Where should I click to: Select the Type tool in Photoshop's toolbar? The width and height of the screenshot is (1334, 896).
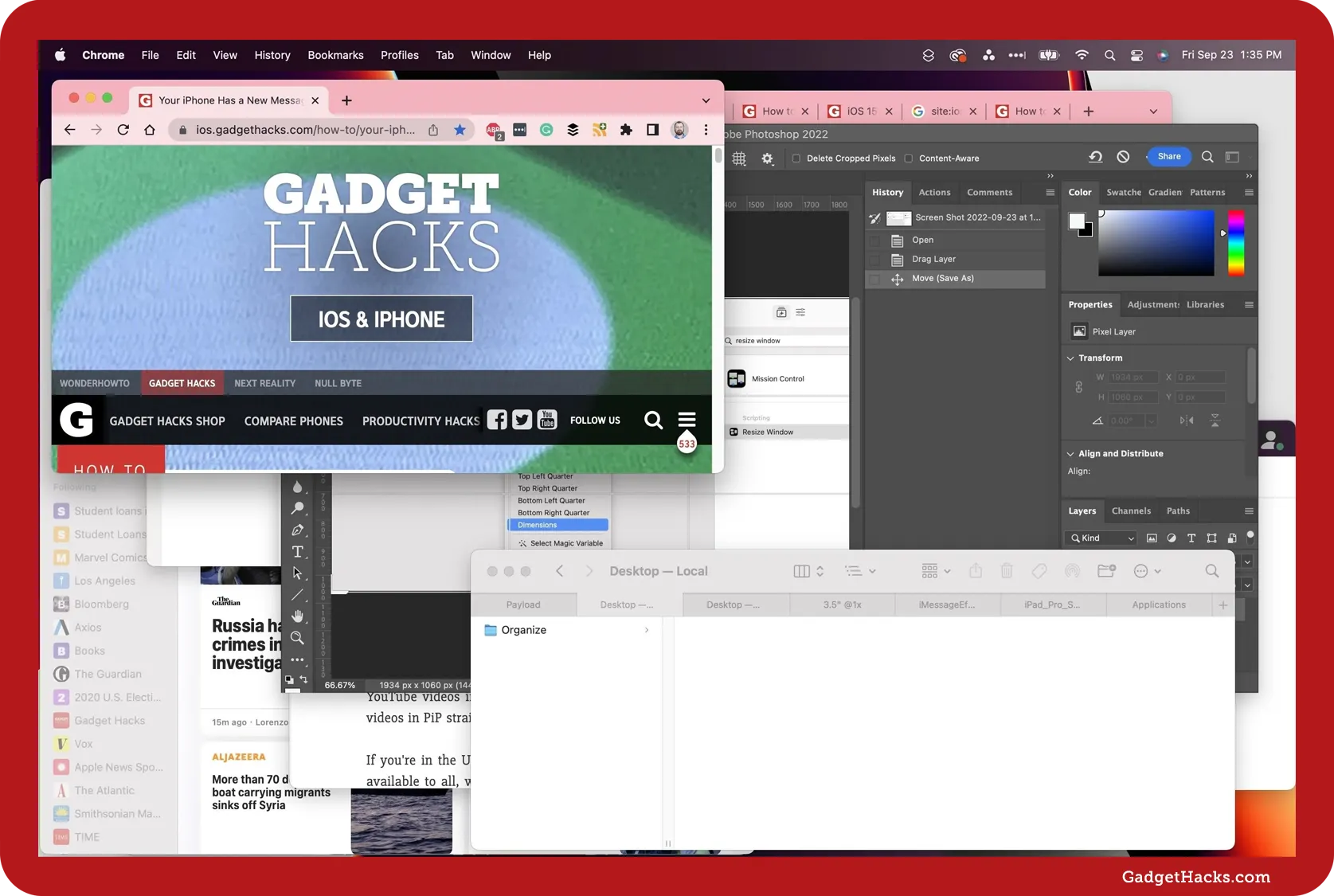pyautogui.click(x=298, y=551)
